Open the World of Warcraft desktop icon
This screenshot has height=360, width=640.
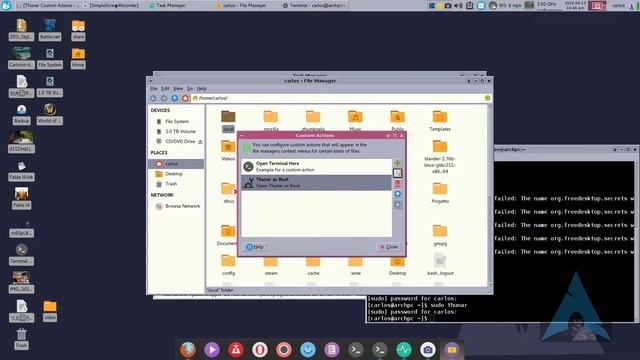click(50, 114)
